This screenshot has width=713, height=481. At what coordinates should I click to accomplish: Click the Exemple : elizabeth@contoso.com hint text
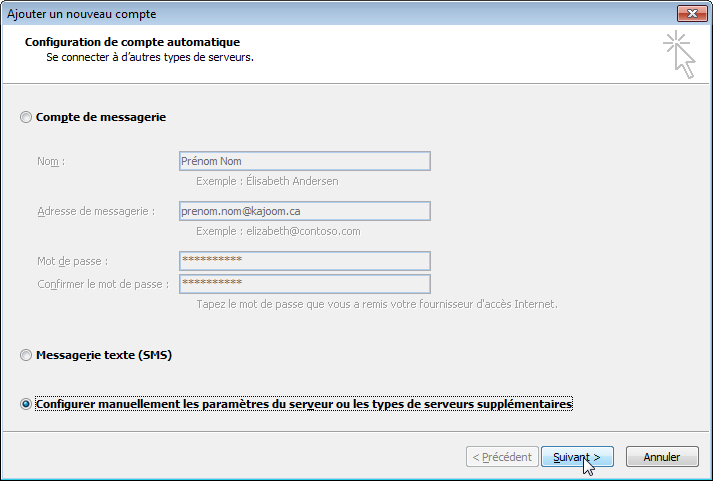(278, 231)
